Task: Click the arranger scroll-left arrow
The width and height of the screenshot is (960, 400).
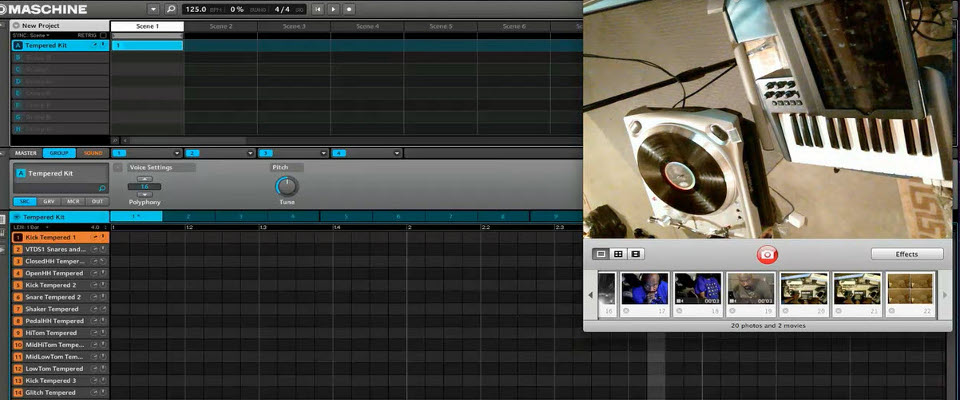Action: (x=125, y=140)
